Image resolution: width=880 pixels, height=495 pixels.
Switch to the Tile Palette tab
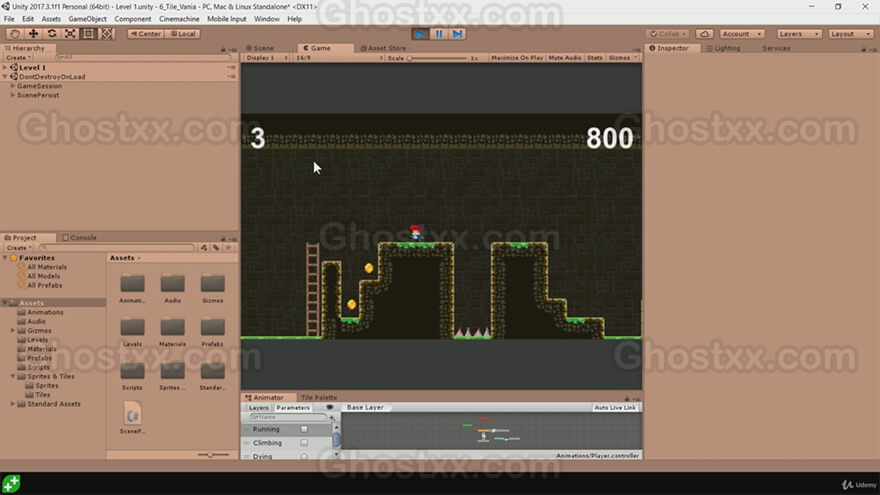pyautogui.click(x=319, y=397)
